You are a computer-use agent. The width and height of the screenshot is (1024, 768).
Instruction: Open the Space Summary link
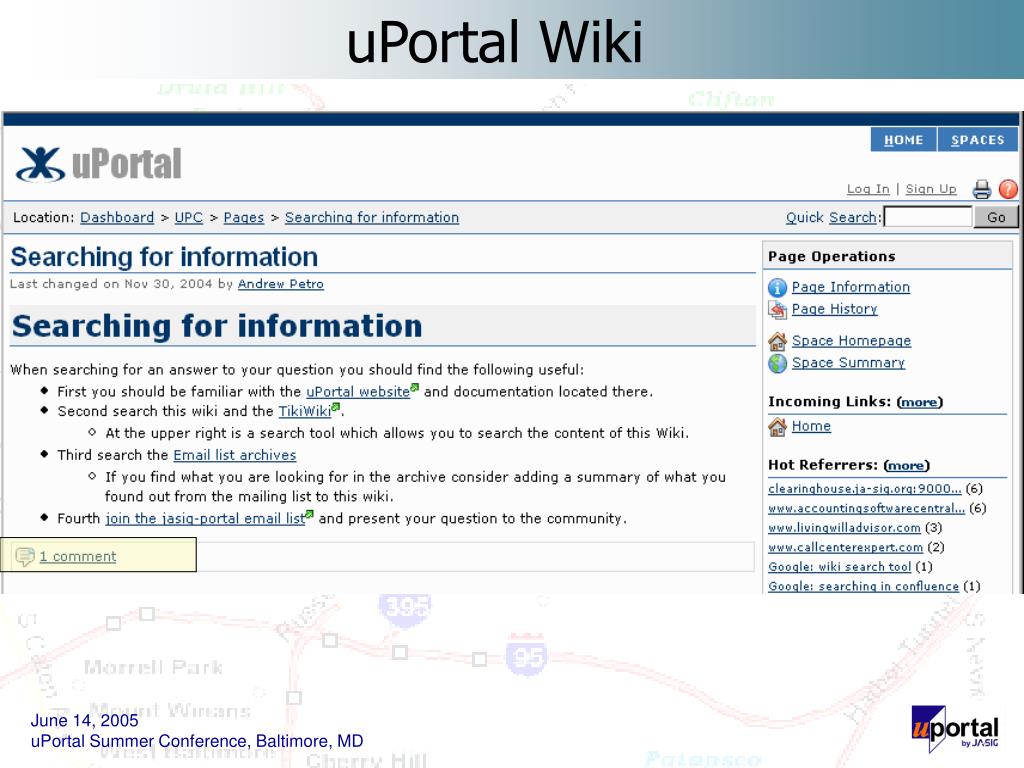click(848, 362)
